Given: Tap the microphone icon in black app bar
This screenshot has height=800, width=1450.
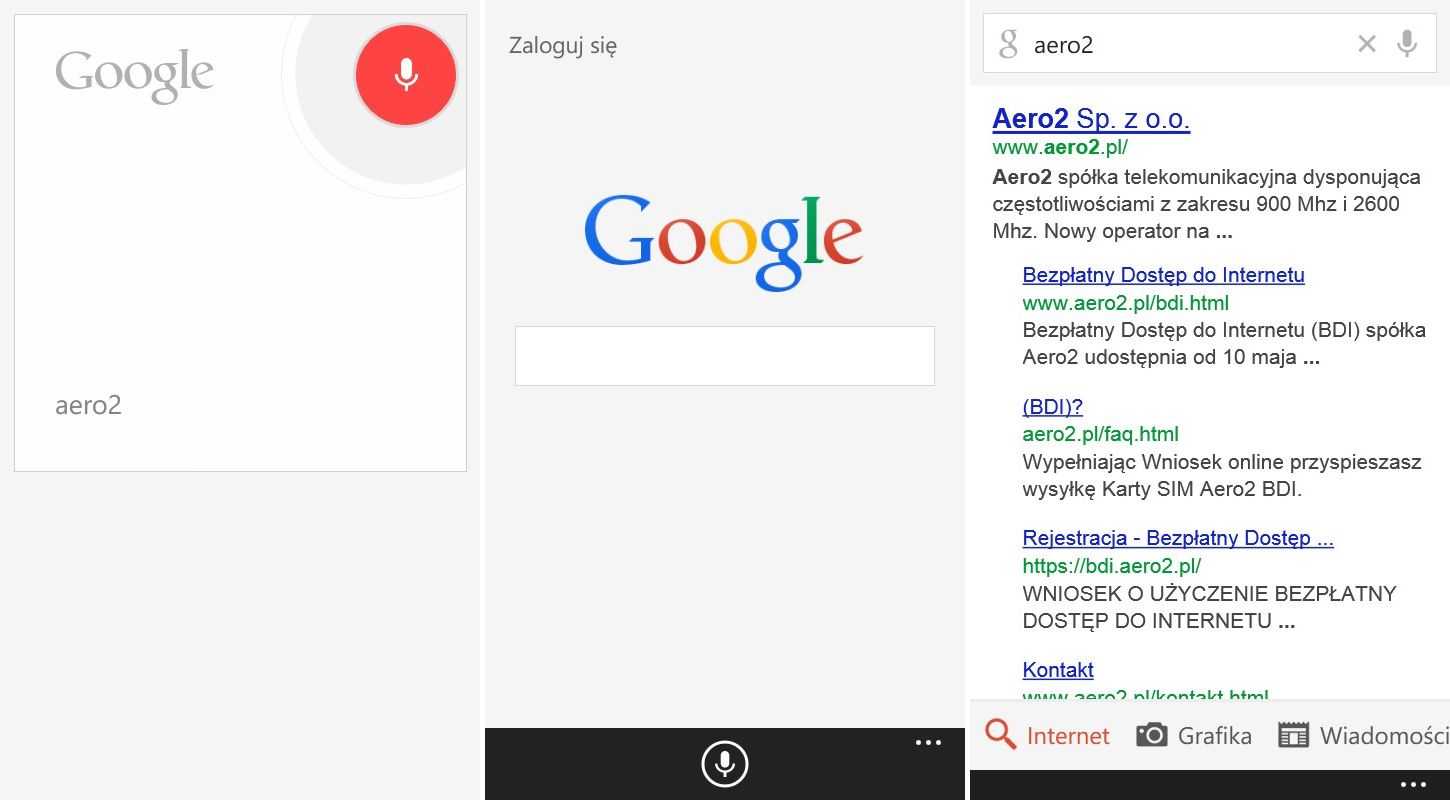Looking at the screenshot, I should [725, 765].
